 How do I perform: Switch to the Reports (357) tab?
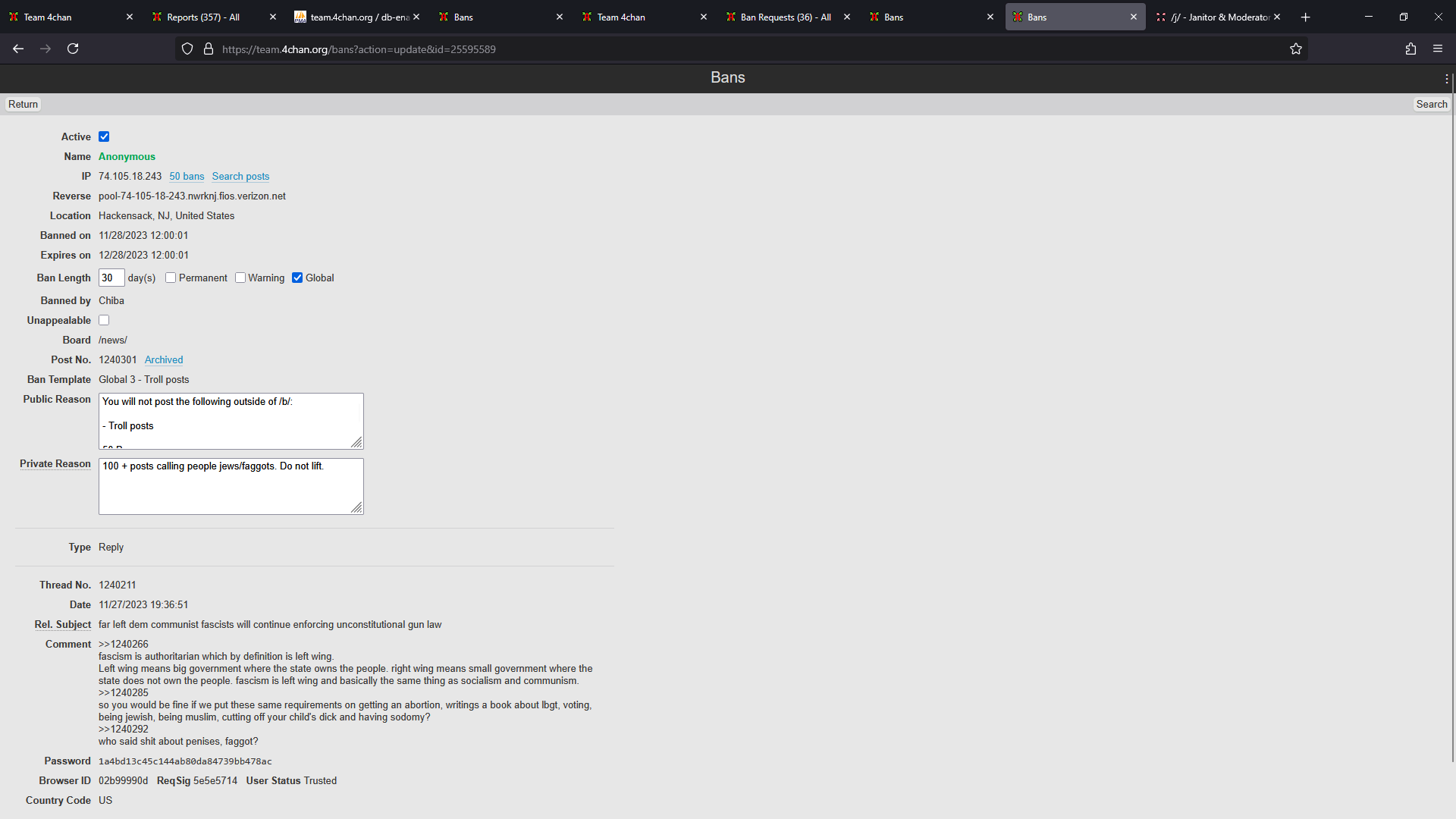[203, 17]
